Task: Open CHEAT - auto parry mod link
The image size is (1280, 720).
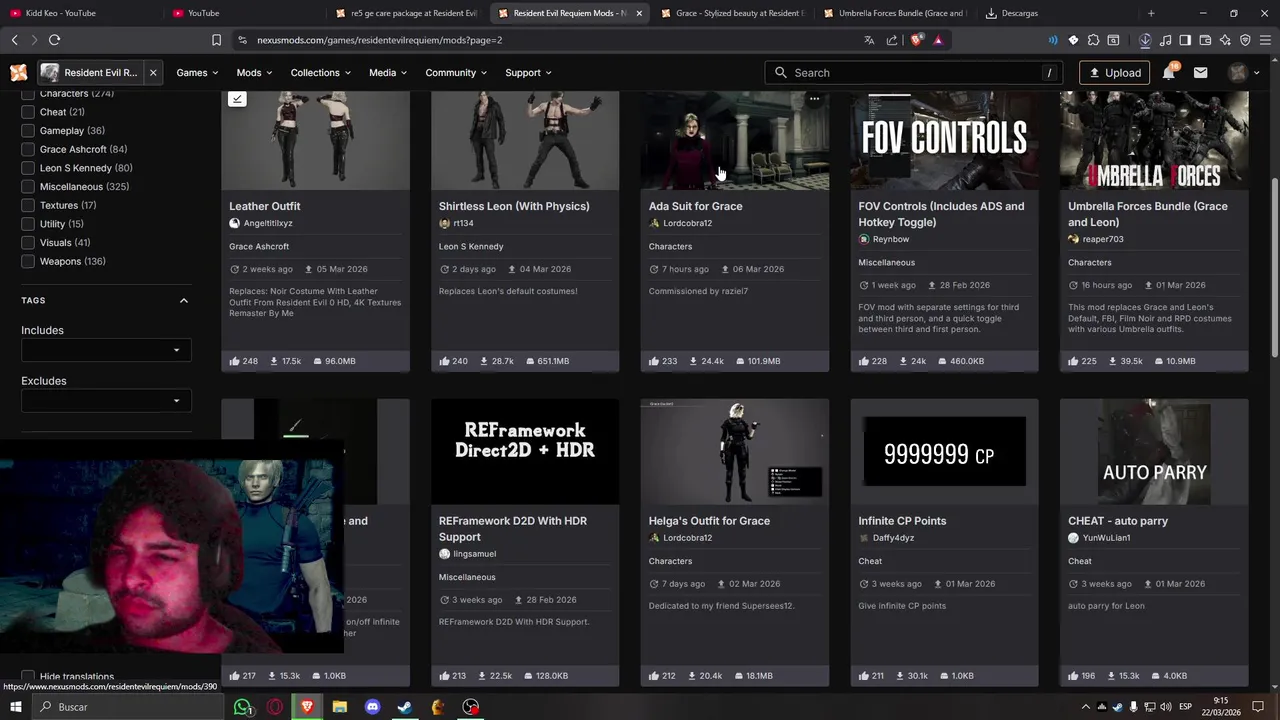Action: tap(1118, 521)
